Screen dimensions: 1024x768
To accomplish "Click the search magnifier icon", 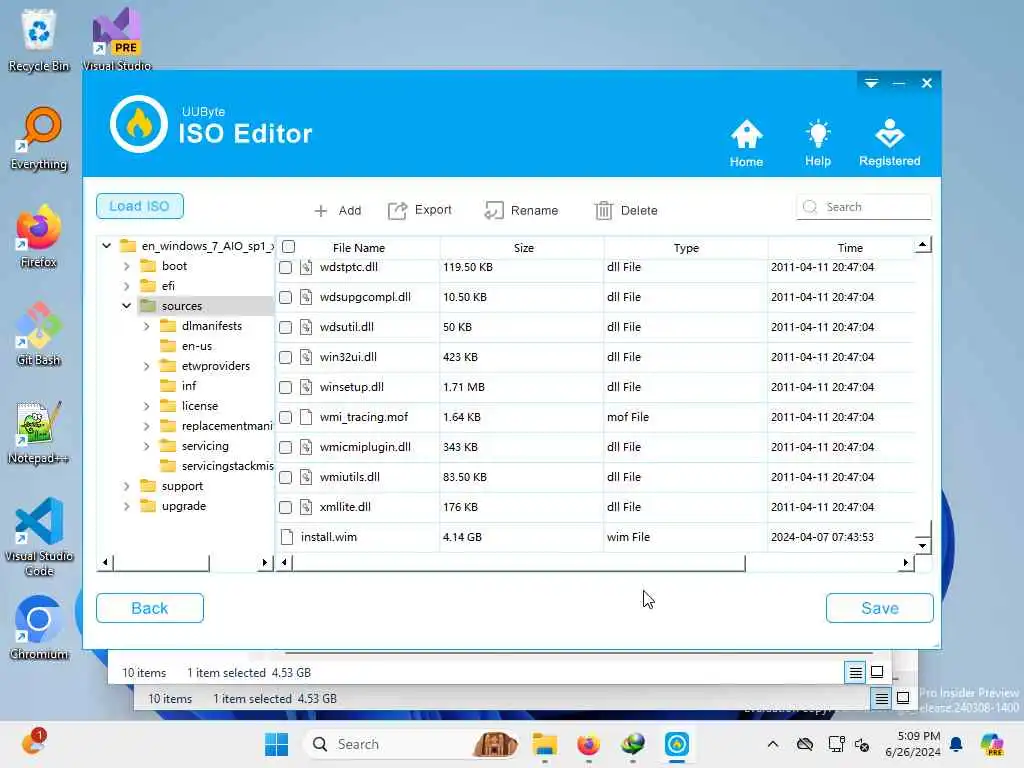I will [810, 207].
